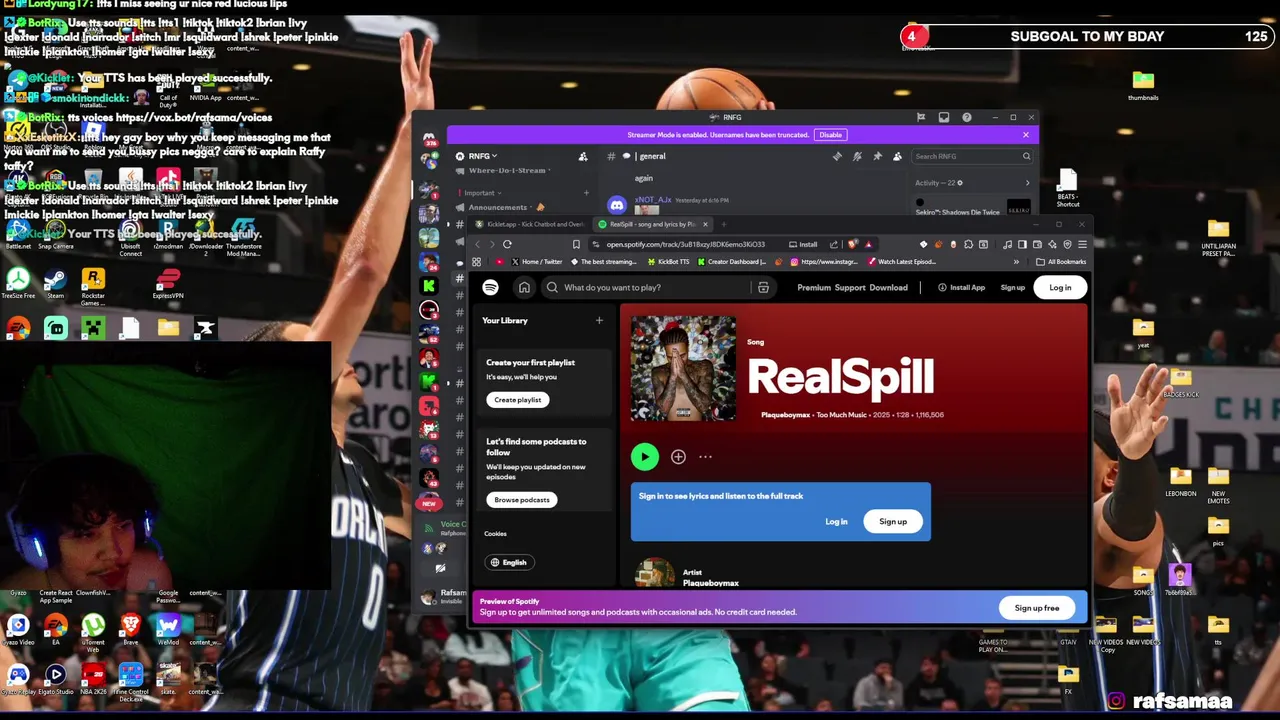Click Plaqueboymax artist name under song title
Image resolution: width=1280 pixels, height=720 pixels.
pos(786,415)
